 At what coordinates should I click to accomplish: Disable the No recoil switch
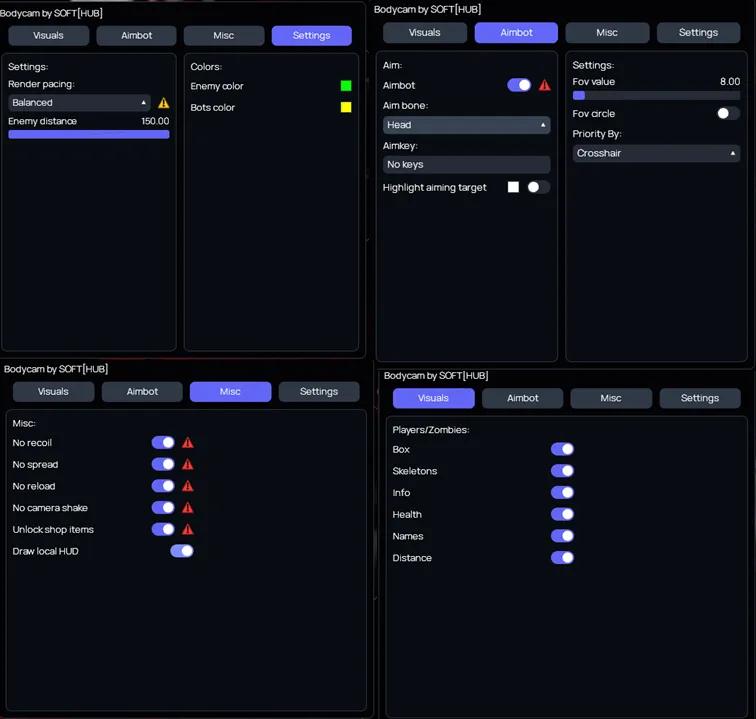click(163, 443)
